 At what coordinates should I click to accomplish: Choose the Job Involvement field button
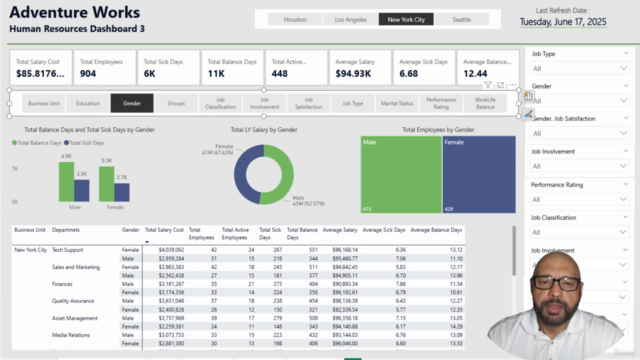click(x=264, y=103)
